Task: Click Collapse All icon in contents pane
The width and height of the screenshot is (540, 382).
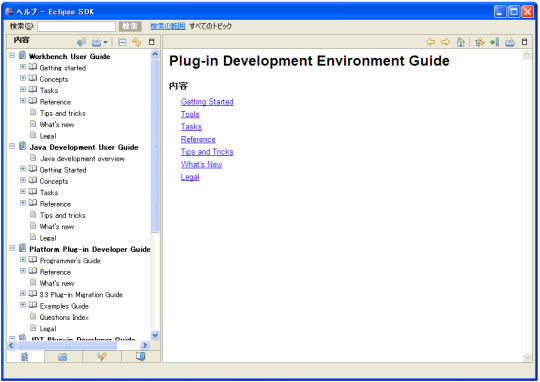Action: point(122,42)
